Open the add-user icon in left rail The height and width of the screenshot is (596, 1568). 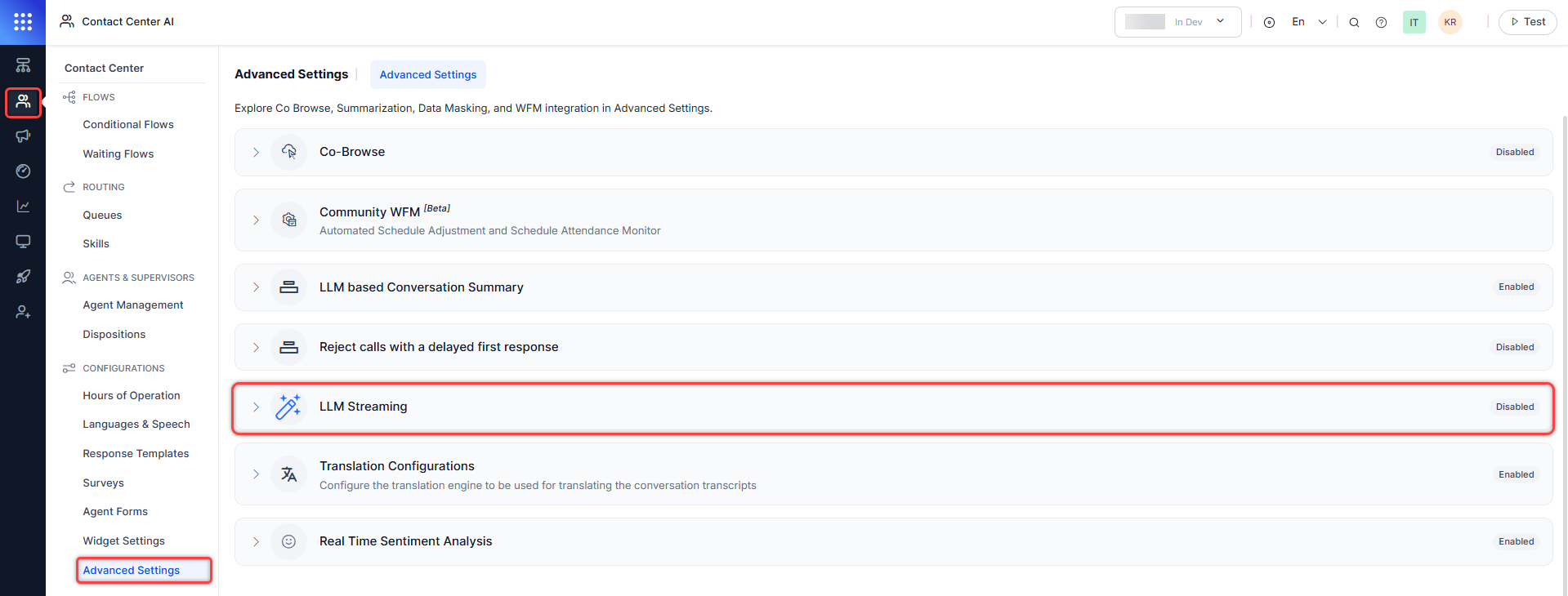(23, 311)
